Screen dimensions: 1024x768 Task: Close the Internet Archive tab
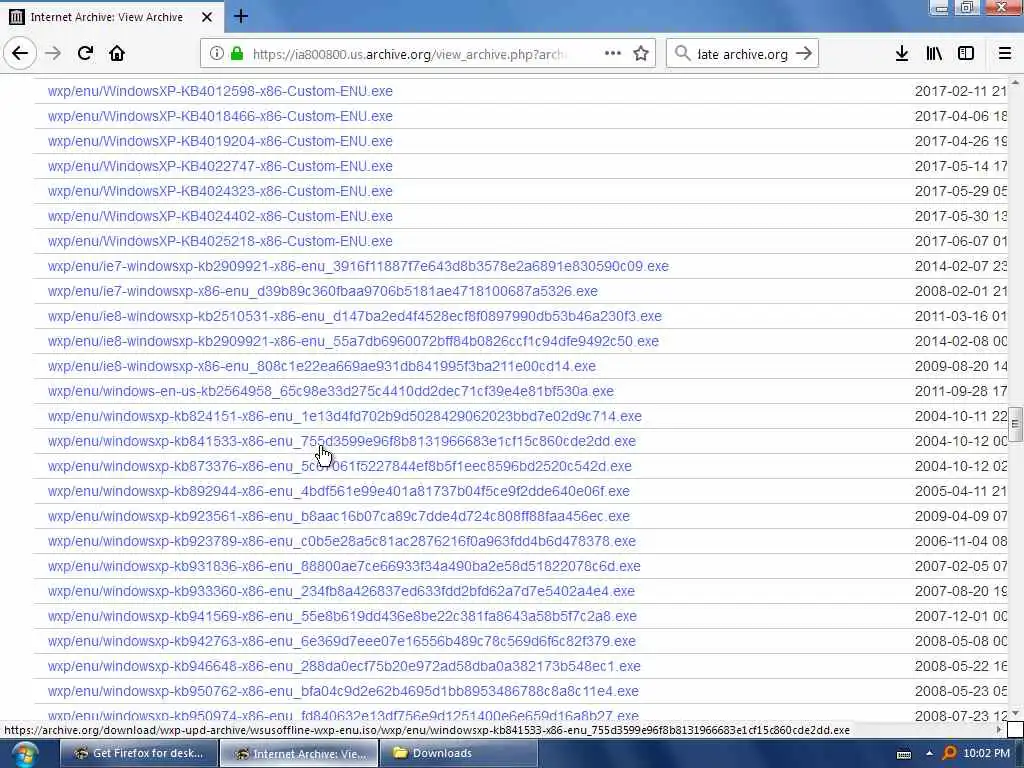click(207, 17)
